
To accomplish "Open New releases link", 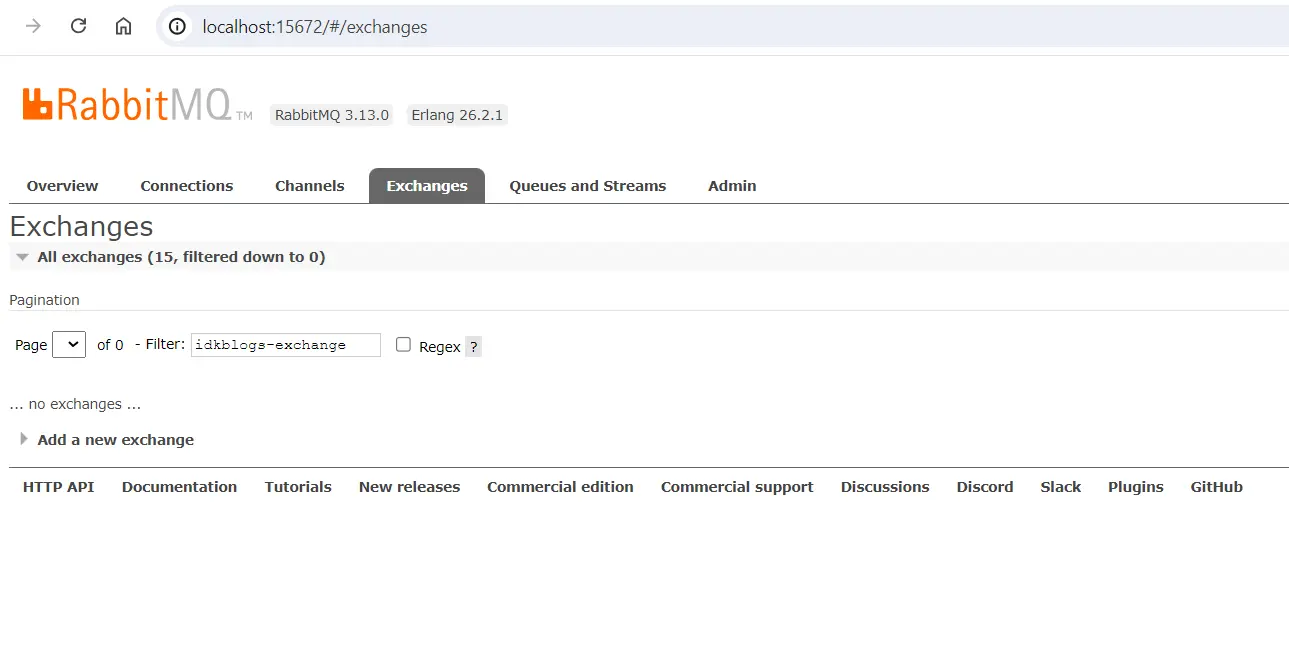I will (x=410, y=487).
